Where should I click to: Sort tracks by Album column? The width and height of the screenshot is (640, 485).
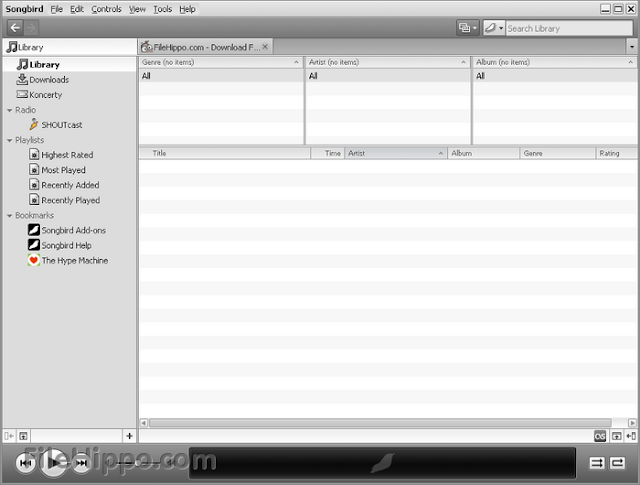(x=483, y=153)
